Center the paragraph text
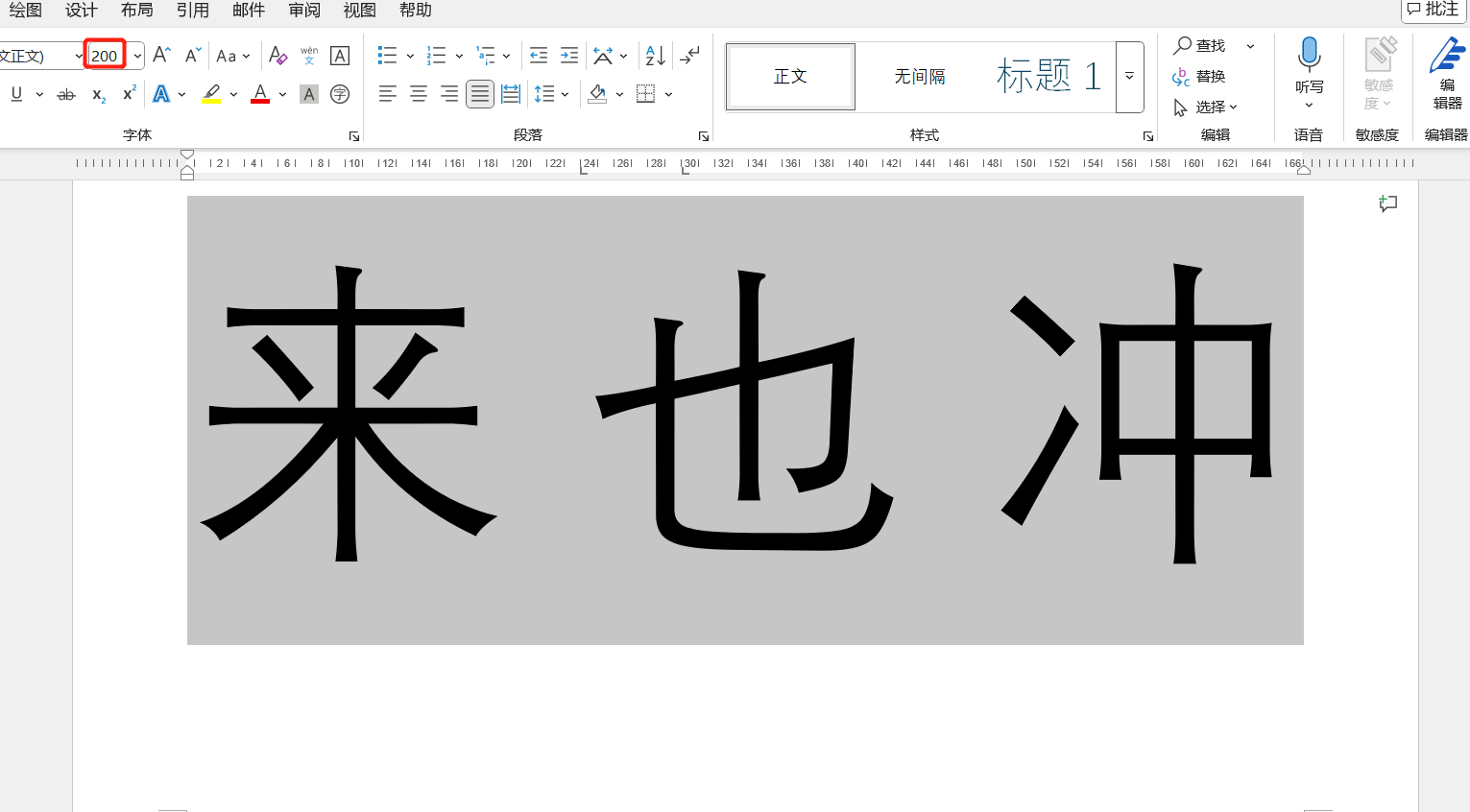1470x812 pixels. click(x=419, y=94)
